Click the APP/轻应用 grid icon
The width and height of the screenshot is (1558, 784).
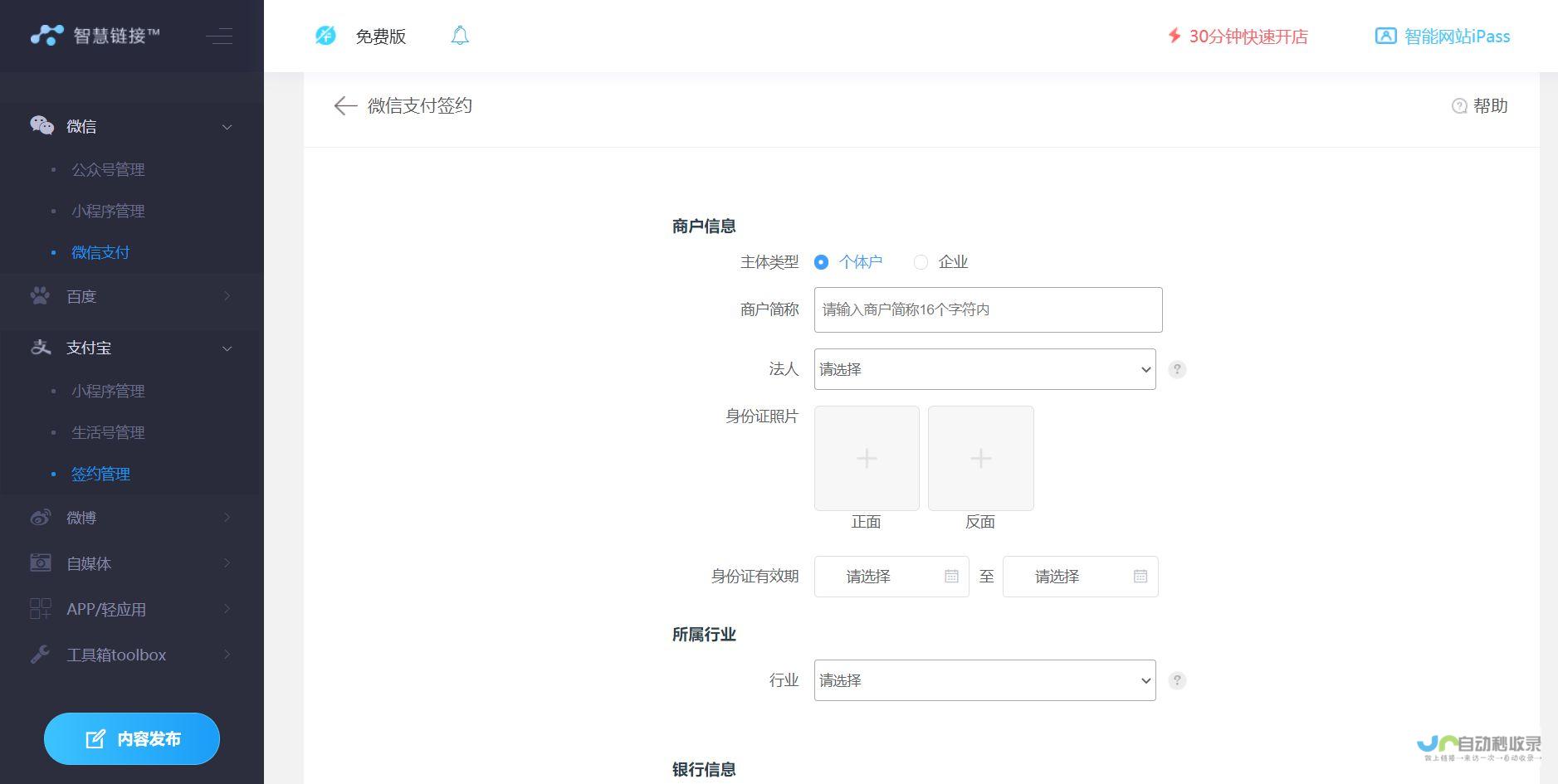(x=41, y=608)
